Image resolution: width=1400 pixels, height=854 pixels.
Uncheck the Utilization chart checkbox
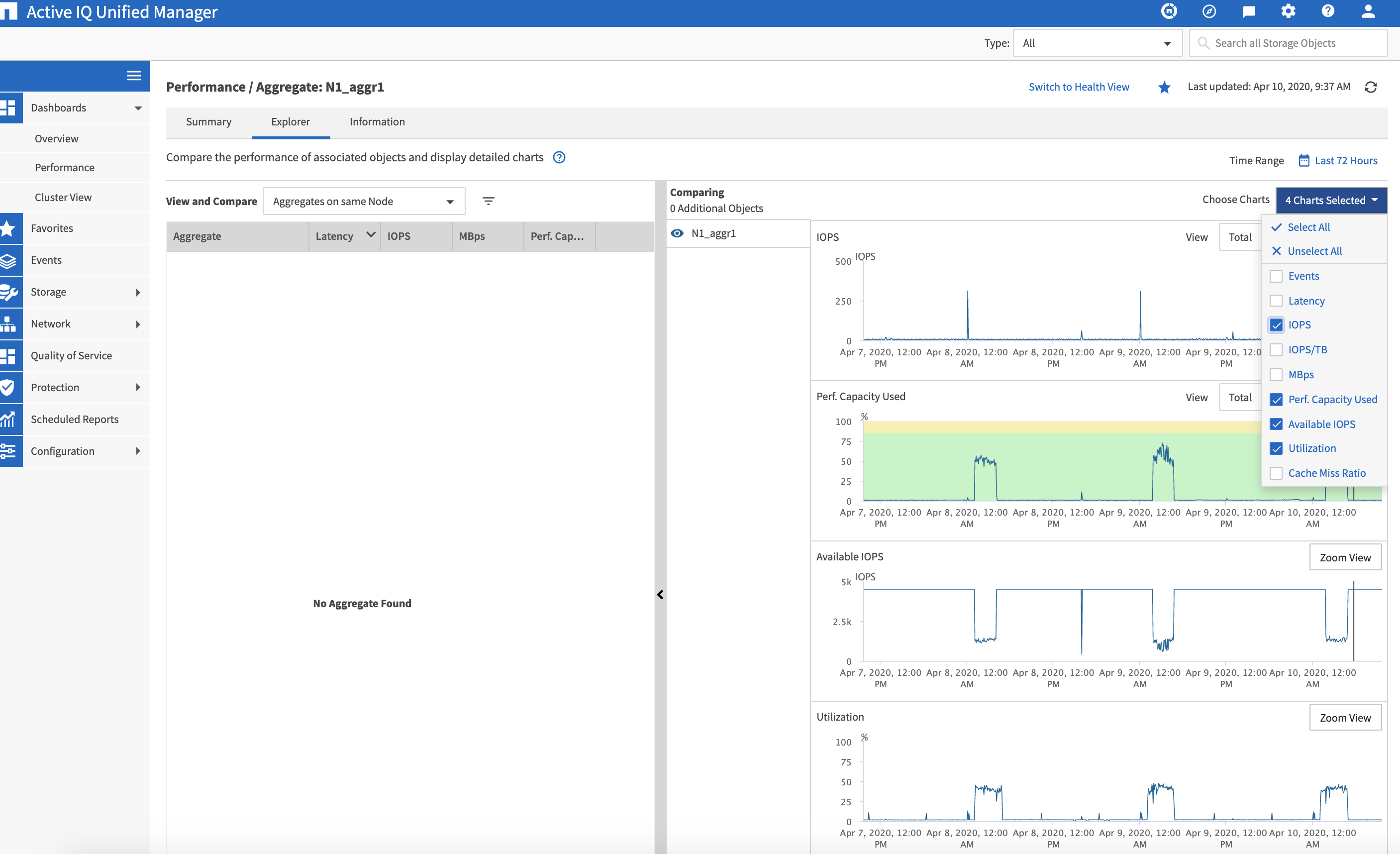click(x=1276, y=448)
